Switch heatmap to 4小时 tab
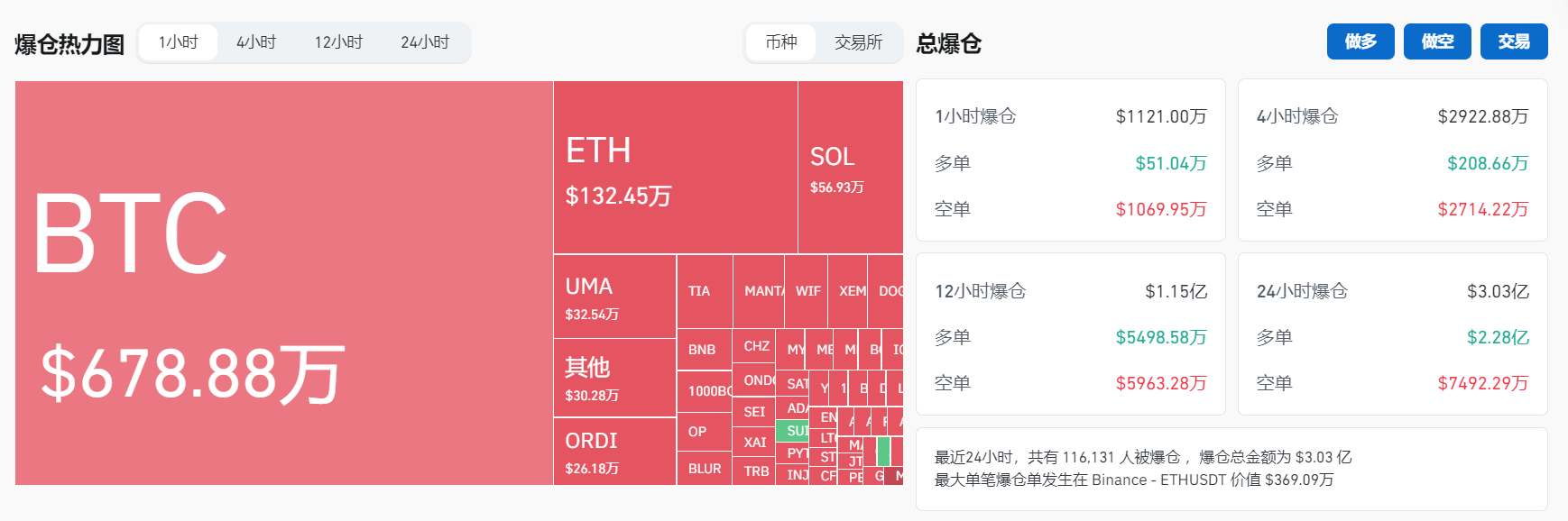Image resolution: width=1568 pixels, height=521 pixels. tap(256, 42)
